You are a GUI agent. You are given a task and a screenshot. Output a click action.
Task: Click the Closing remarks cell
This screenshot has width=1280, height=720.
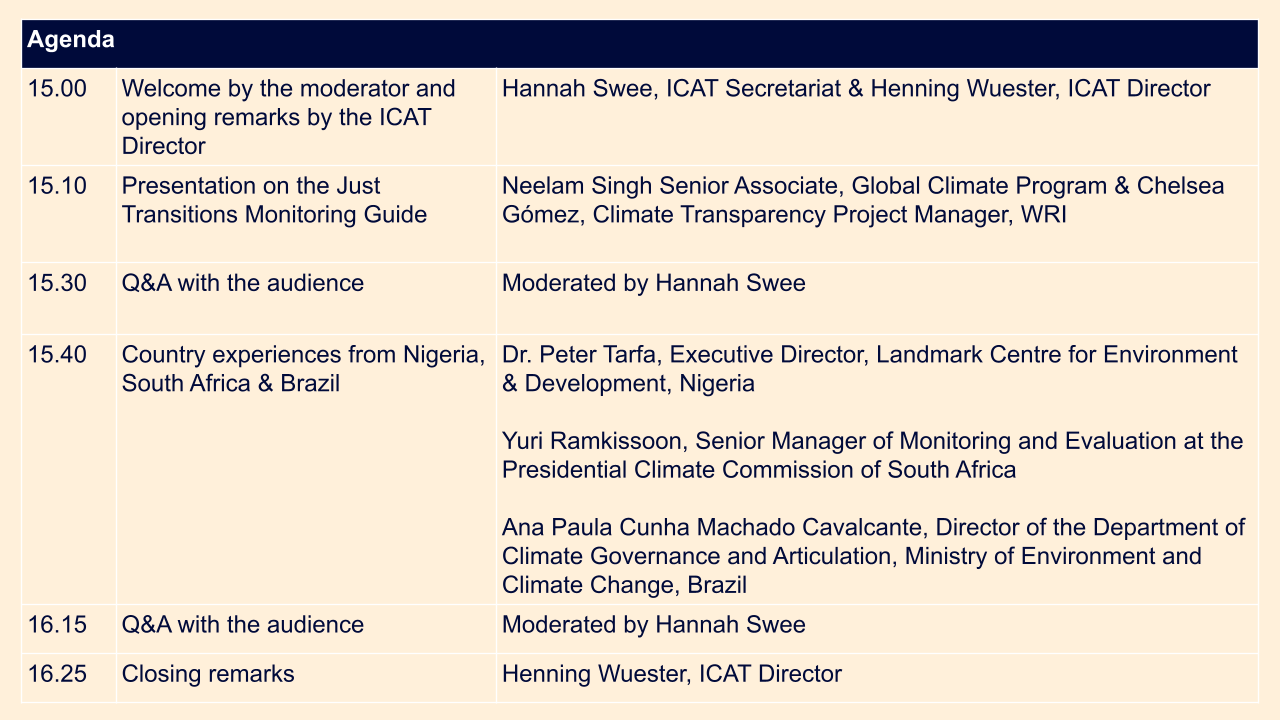click(306, 678)
